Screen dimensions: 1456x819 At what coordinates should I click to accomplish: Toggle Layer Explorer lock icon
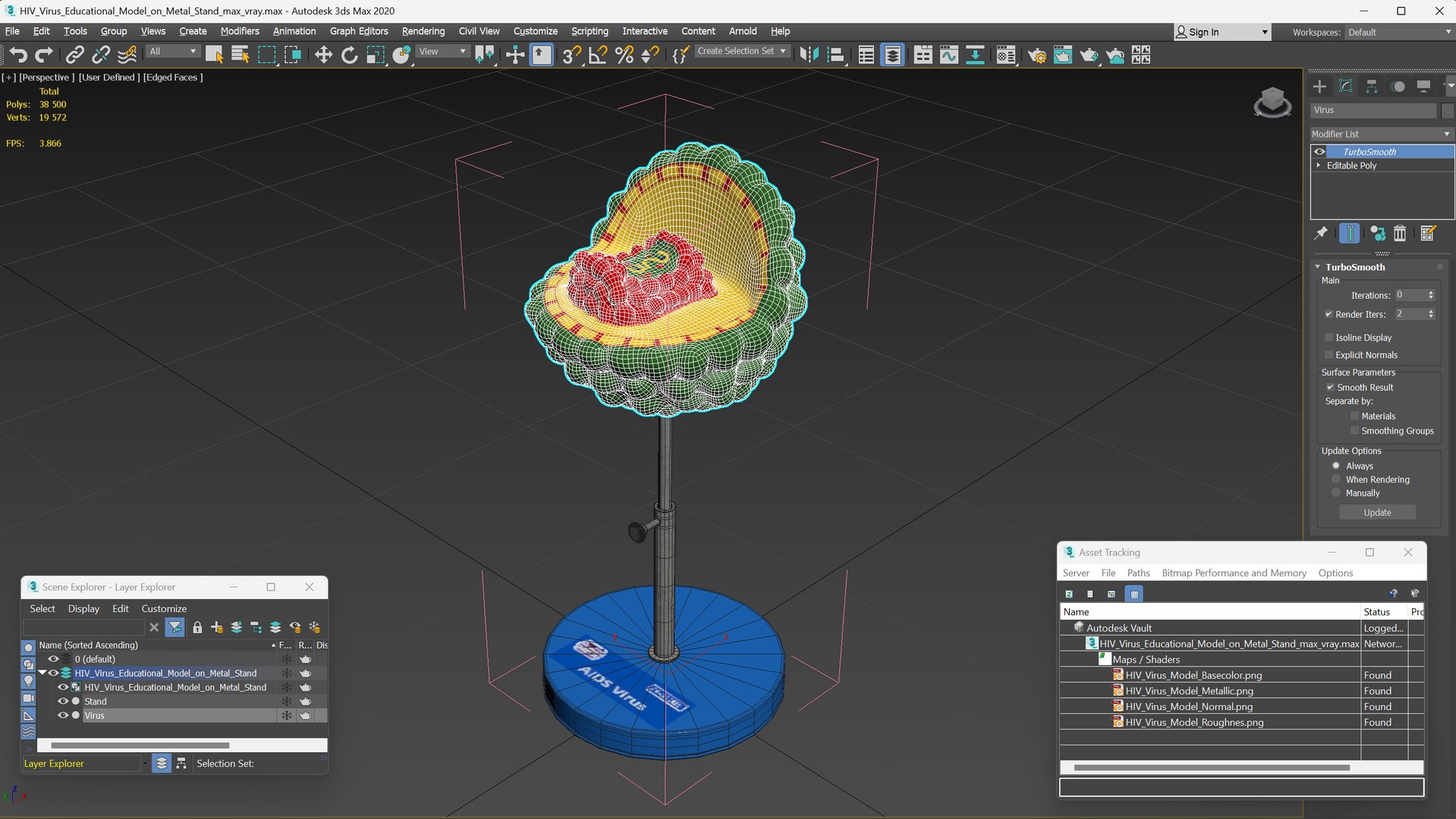(197, 627)
